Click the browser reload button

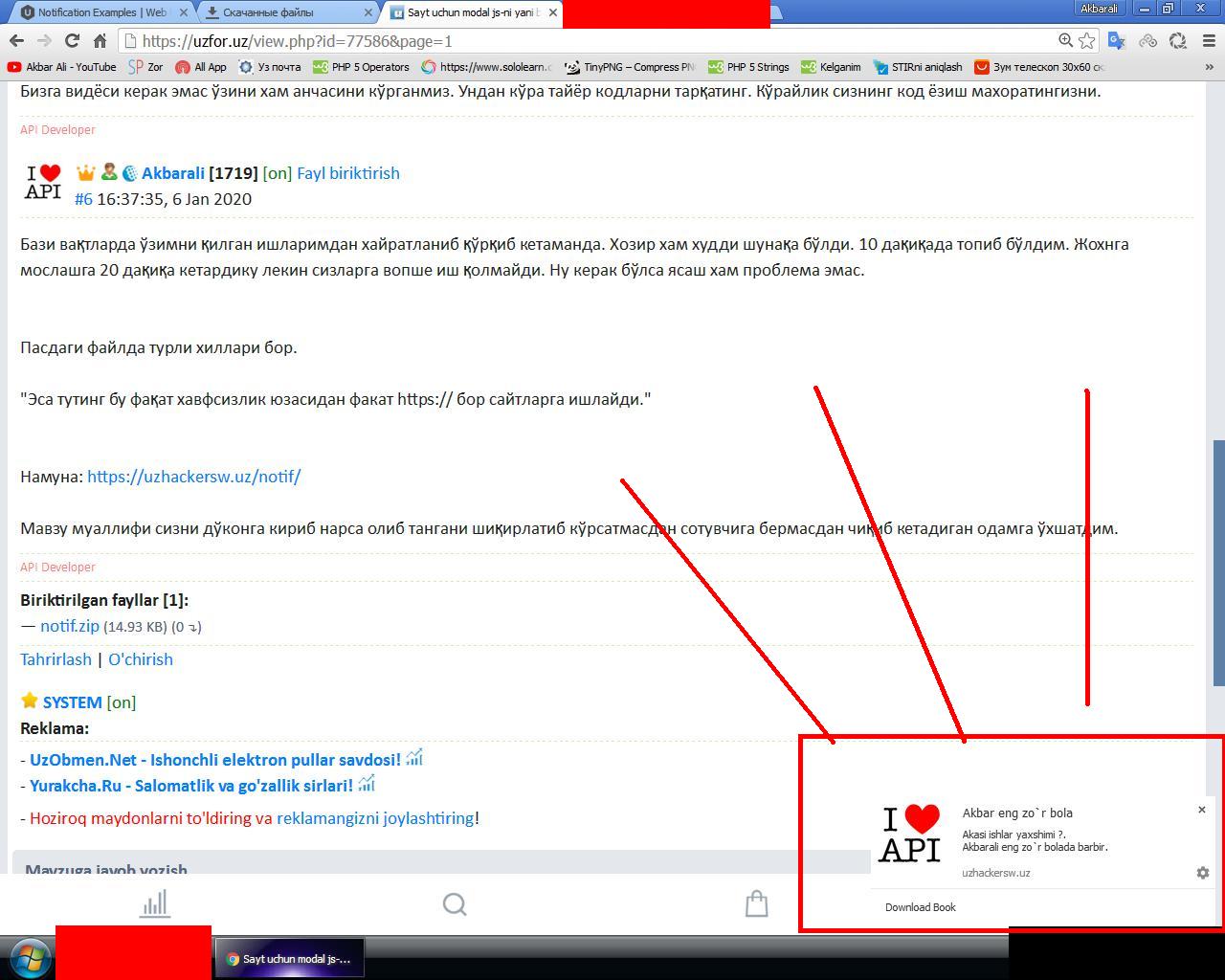(x=72, y=41)
